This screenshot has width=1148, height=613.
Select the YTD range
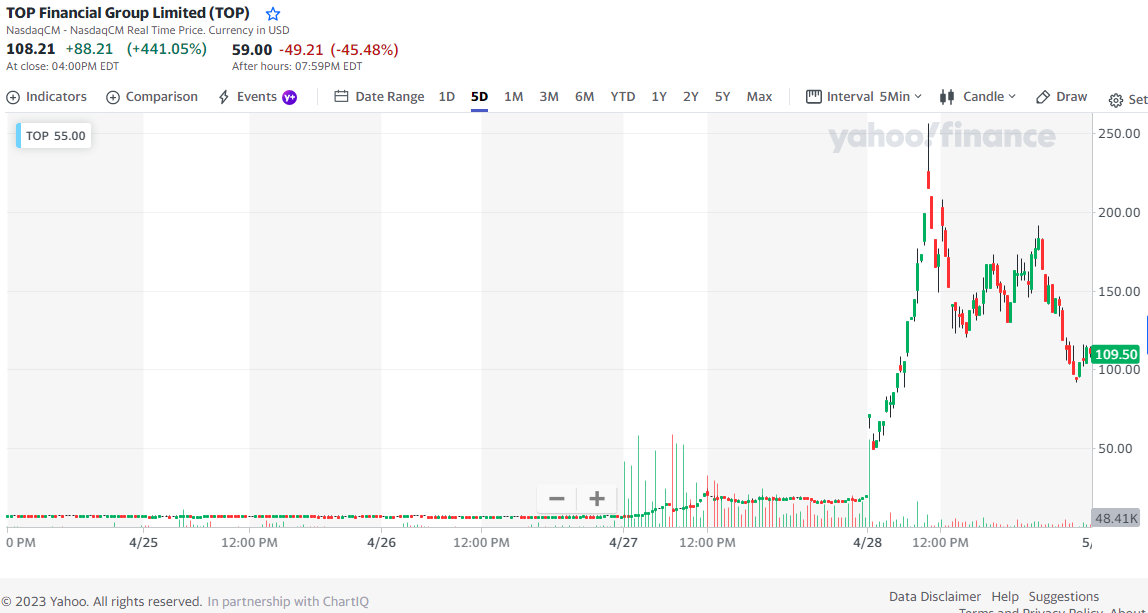[623, 97]
